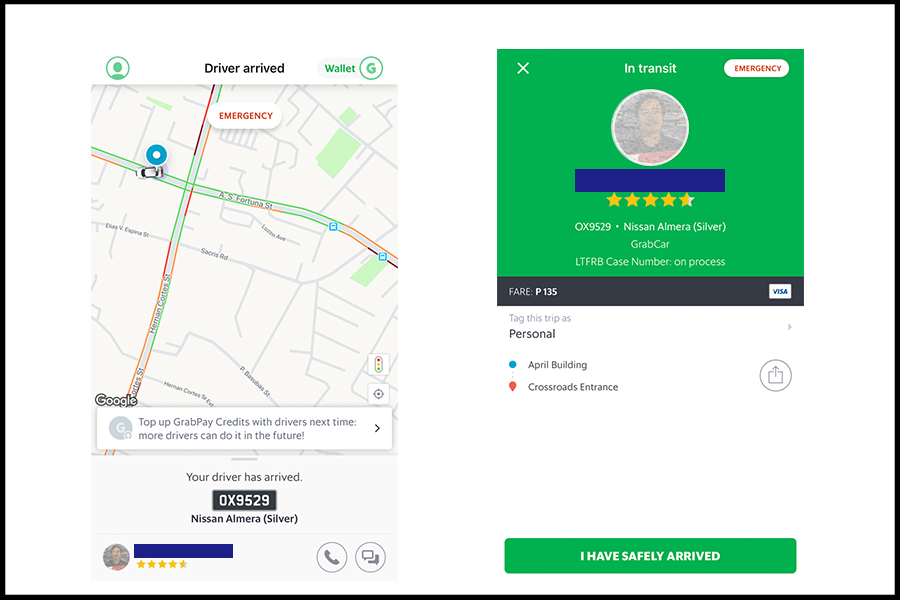Click the grey G icon in the banner
This screenshot has height=600, width=900.
coord(121,428)
